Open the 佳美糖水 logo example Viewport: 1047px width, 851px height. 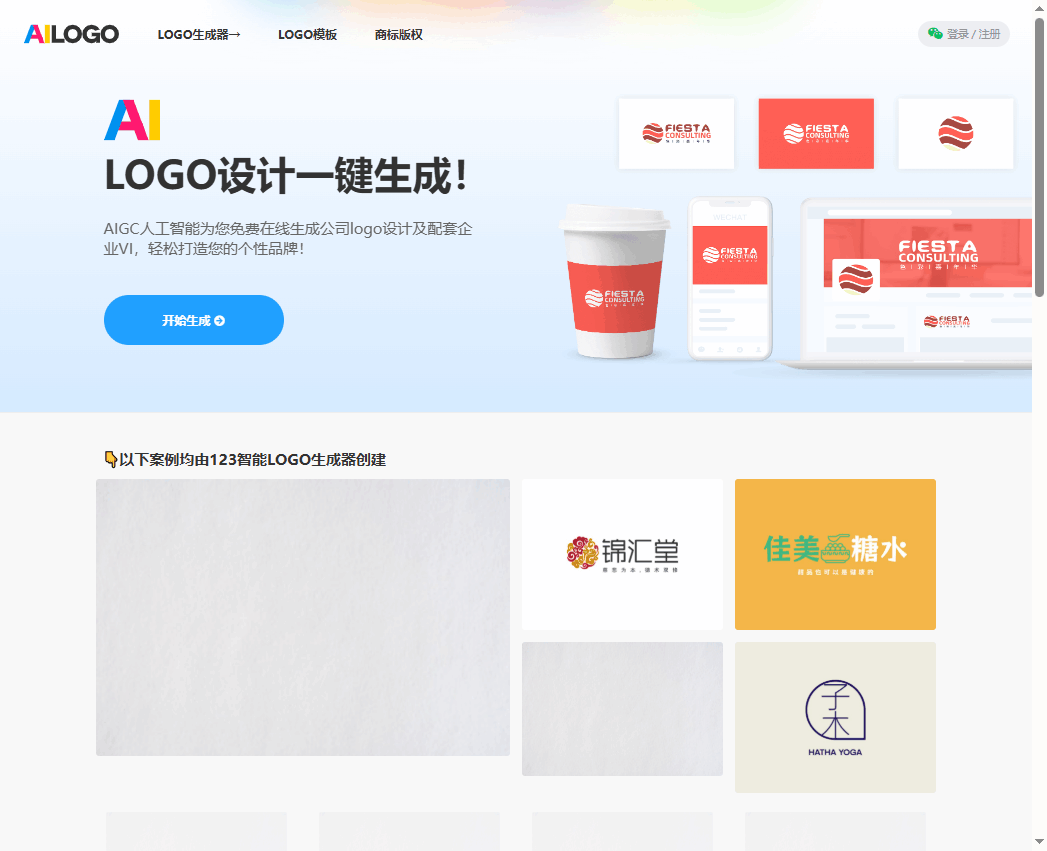[835, 554]
